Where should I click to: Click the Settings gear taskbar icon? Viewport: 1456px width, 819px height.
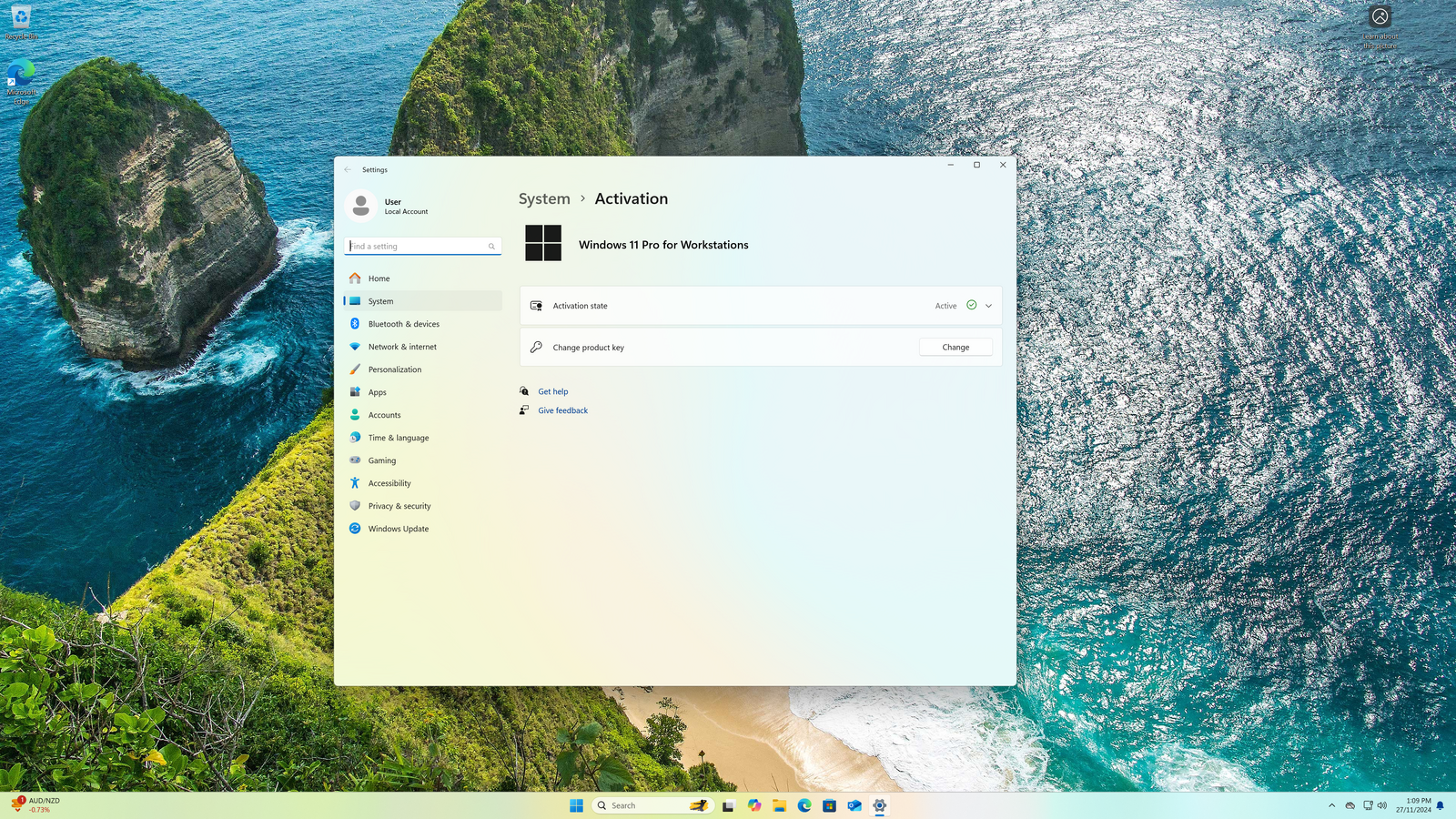coord(879,805)
